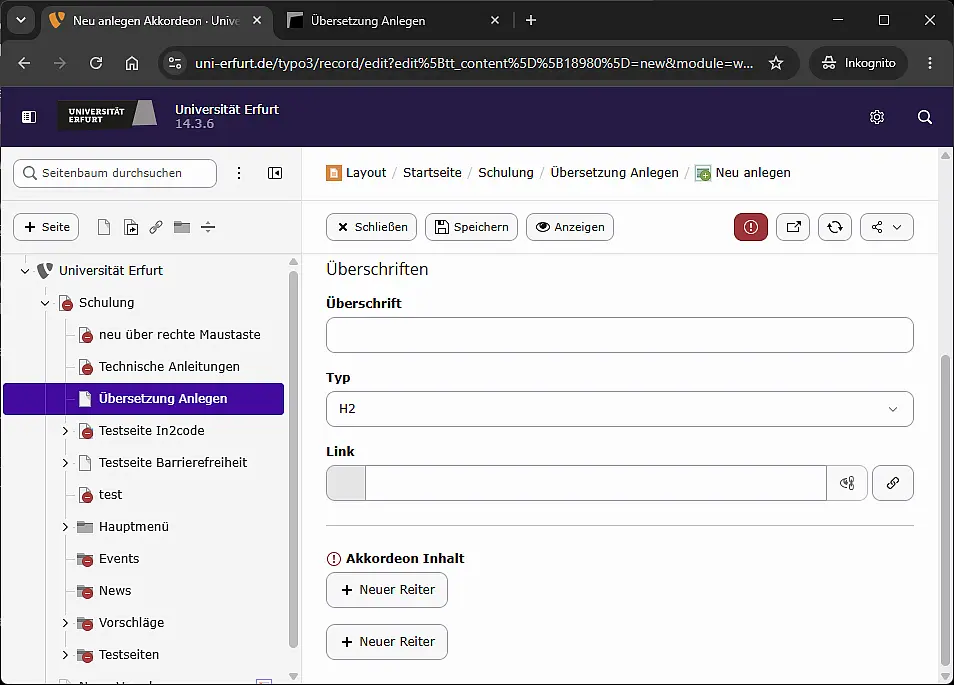Image resolution: width=954 pixels, height=685 pixels.
Task: Open the Typ dropdown showing H2
Action: (619, 409)
